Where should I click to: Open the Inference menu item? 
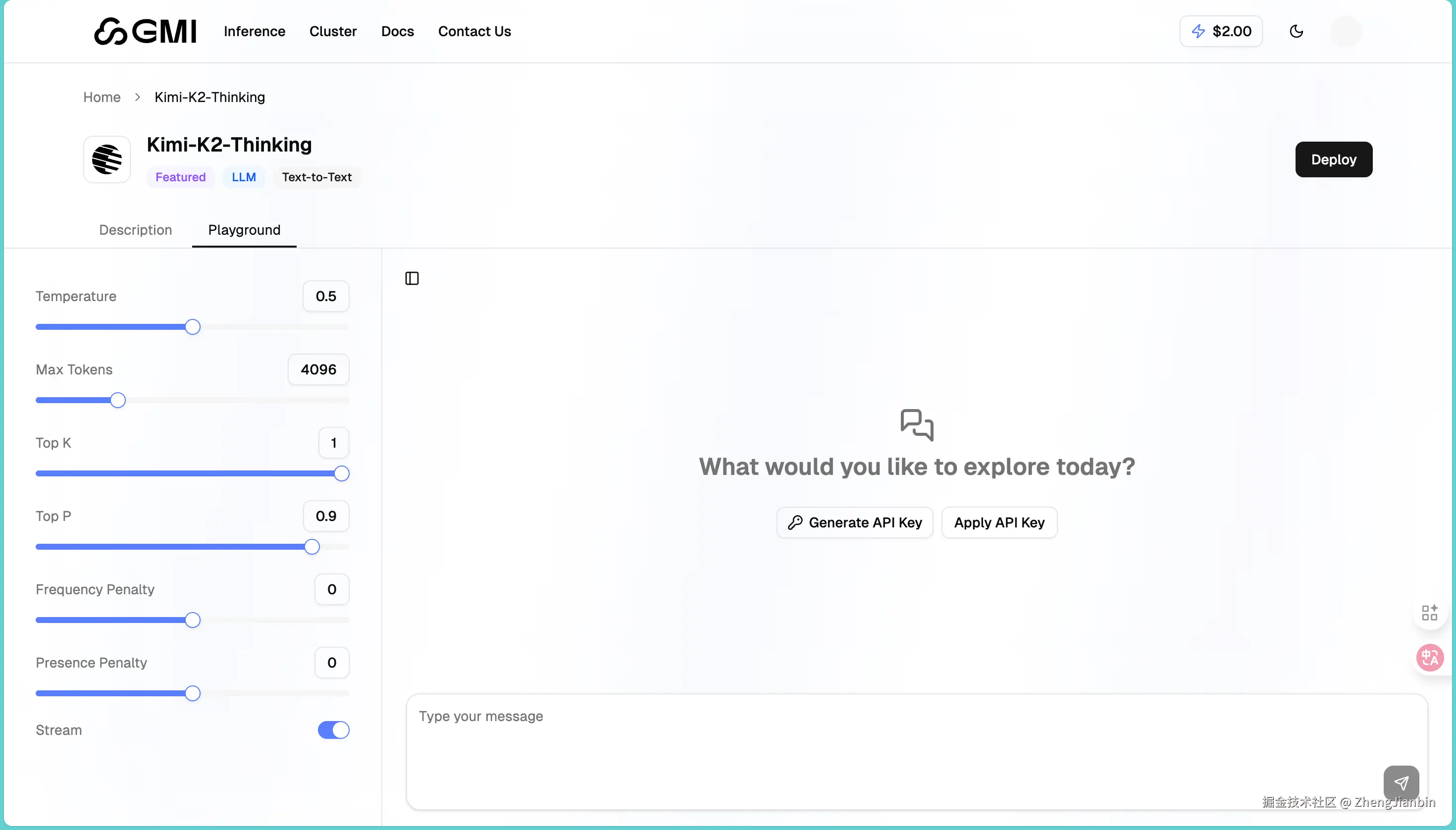click(254, 31)
